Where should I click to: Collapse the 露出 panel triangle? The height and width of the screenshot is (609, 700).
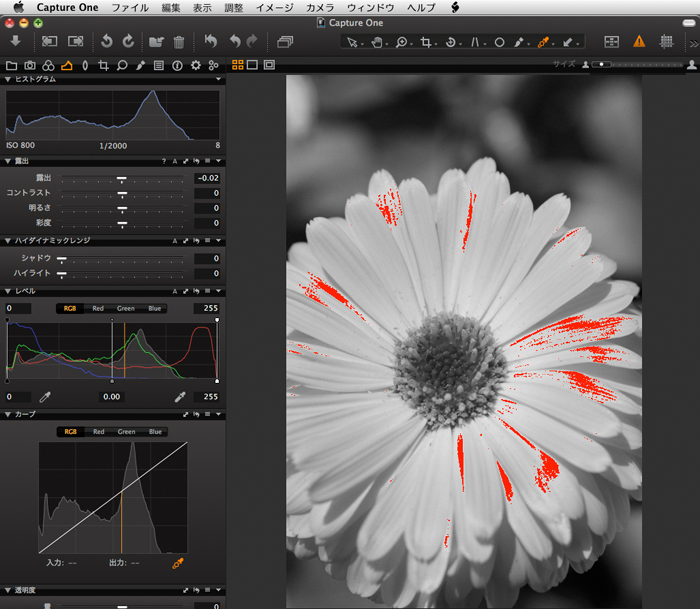(x=8, y=161)
